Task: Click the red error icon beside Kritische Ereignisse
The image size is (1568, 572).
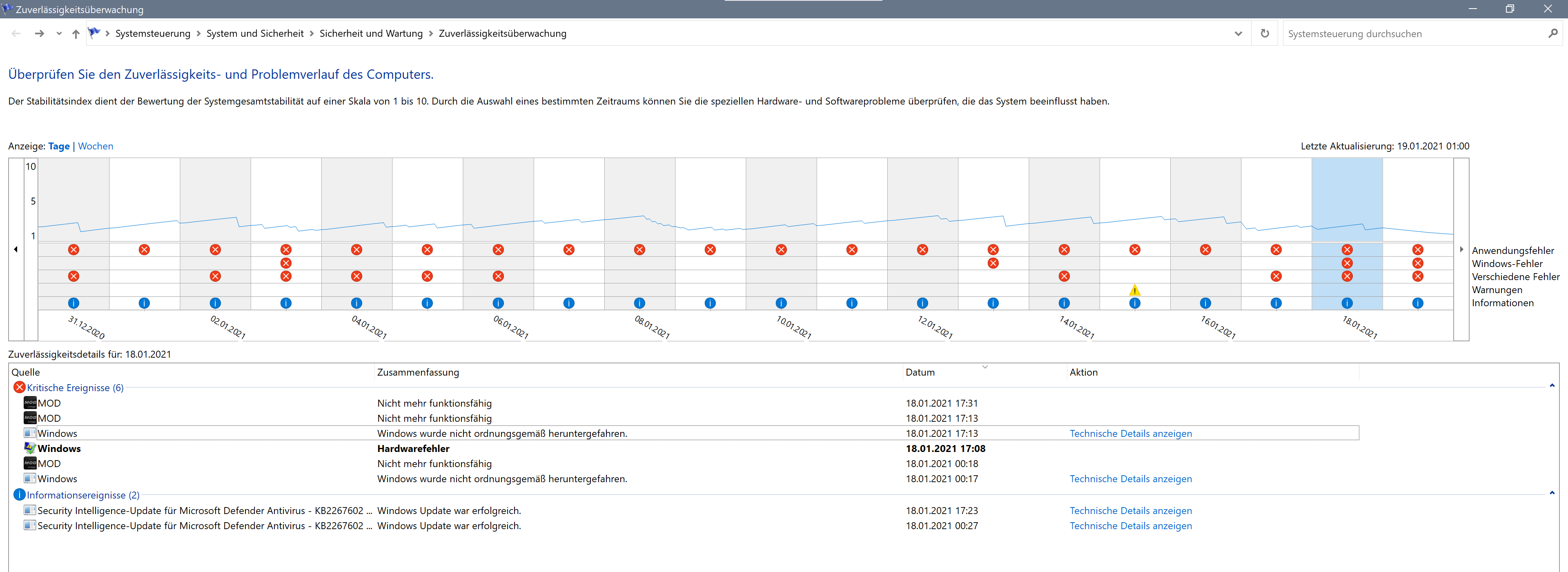Action: (x=20, y=387)
